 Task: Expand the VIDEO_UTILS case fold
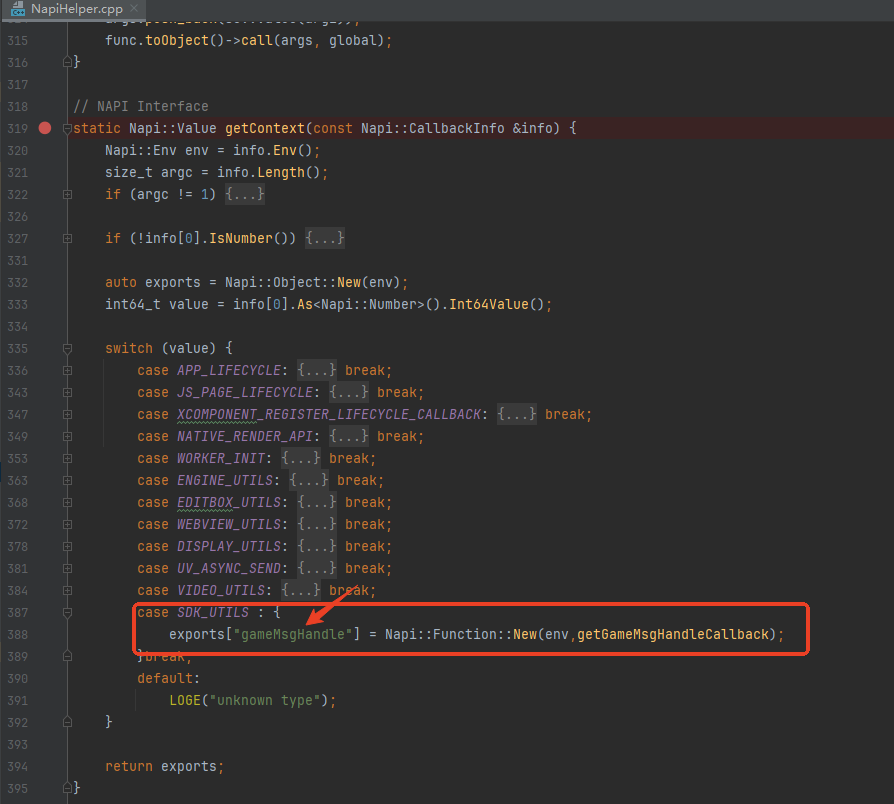coord(67,591)
